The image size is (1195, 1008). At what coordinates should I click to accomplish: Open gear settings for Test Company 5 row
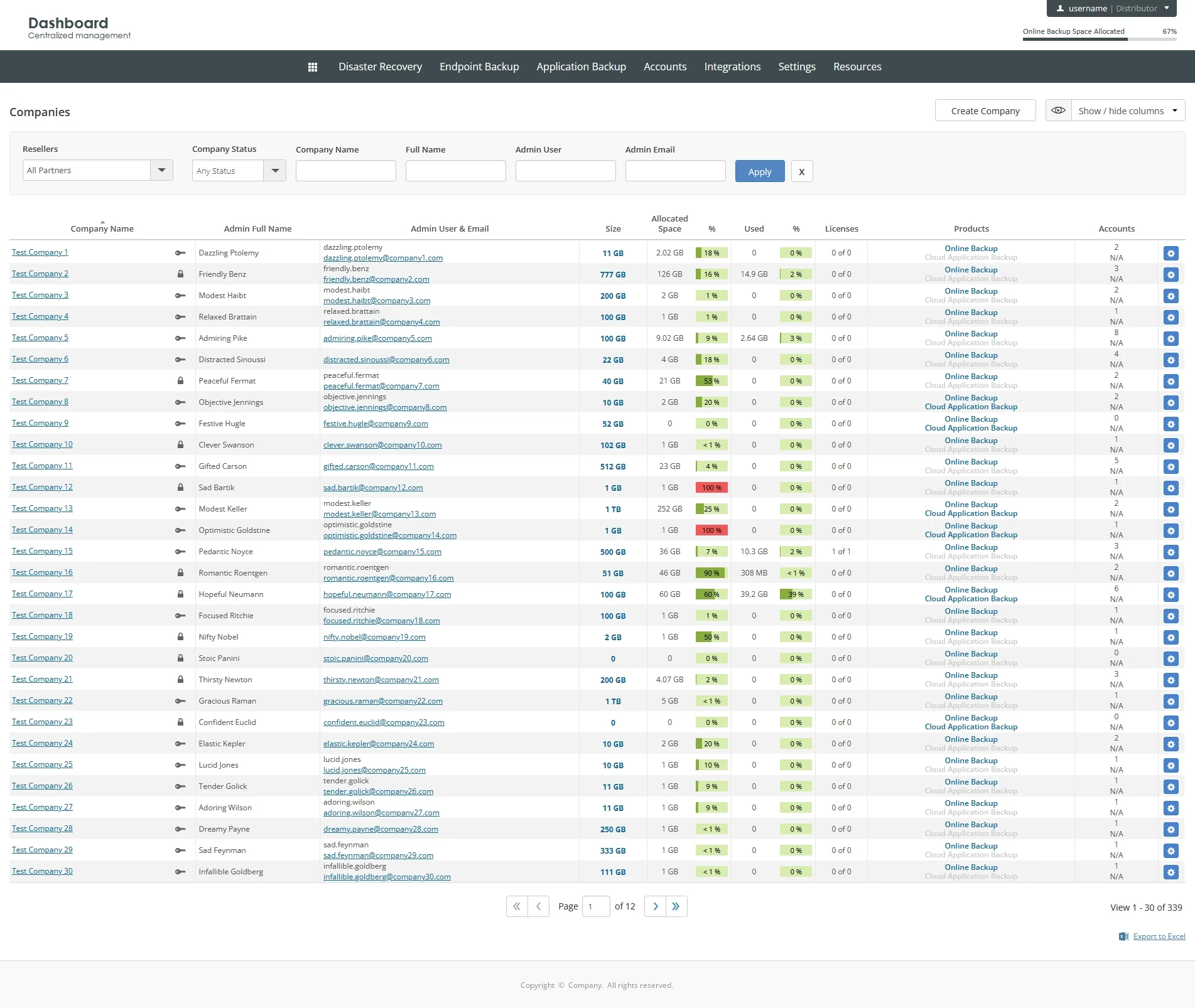pyautogui.click(x=1171, y=339)
